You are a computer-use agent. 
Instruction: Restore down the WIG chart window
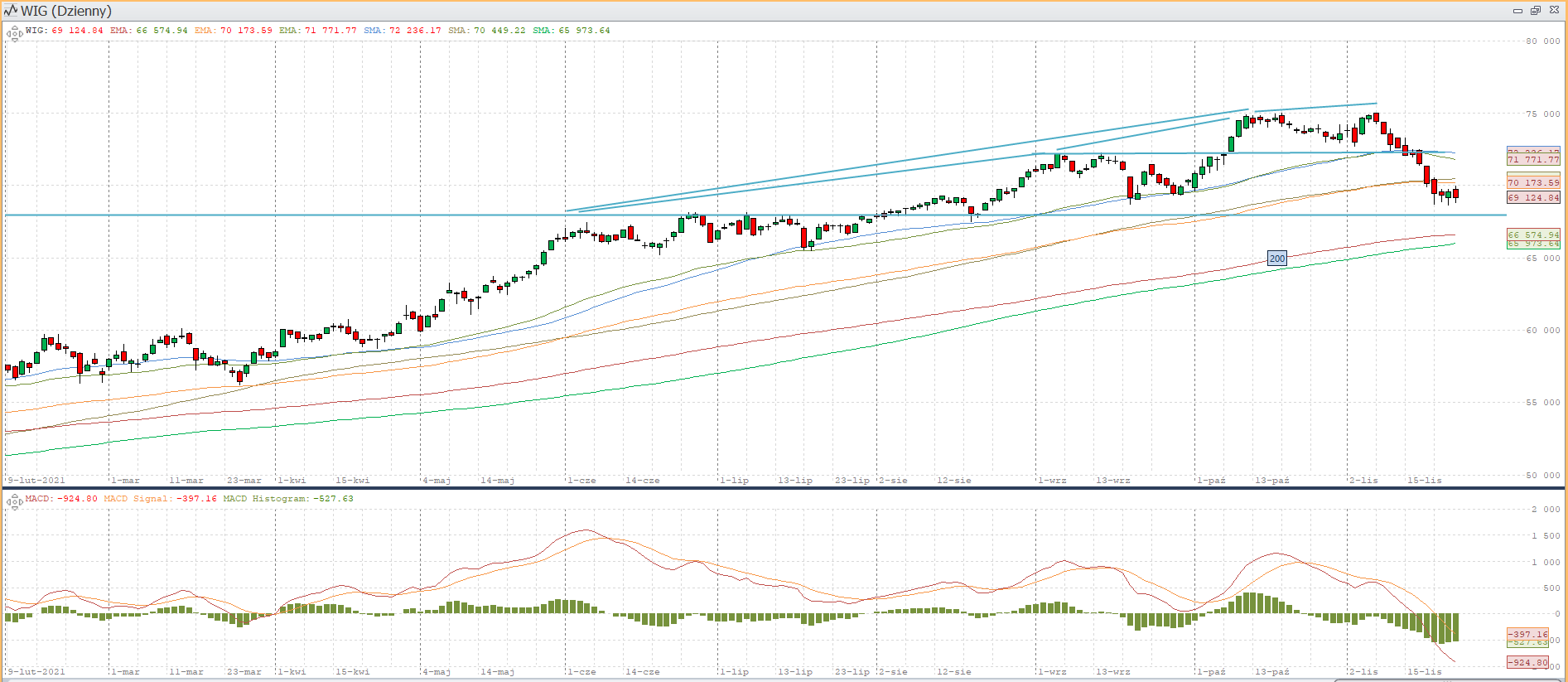tap(1535, 11)
